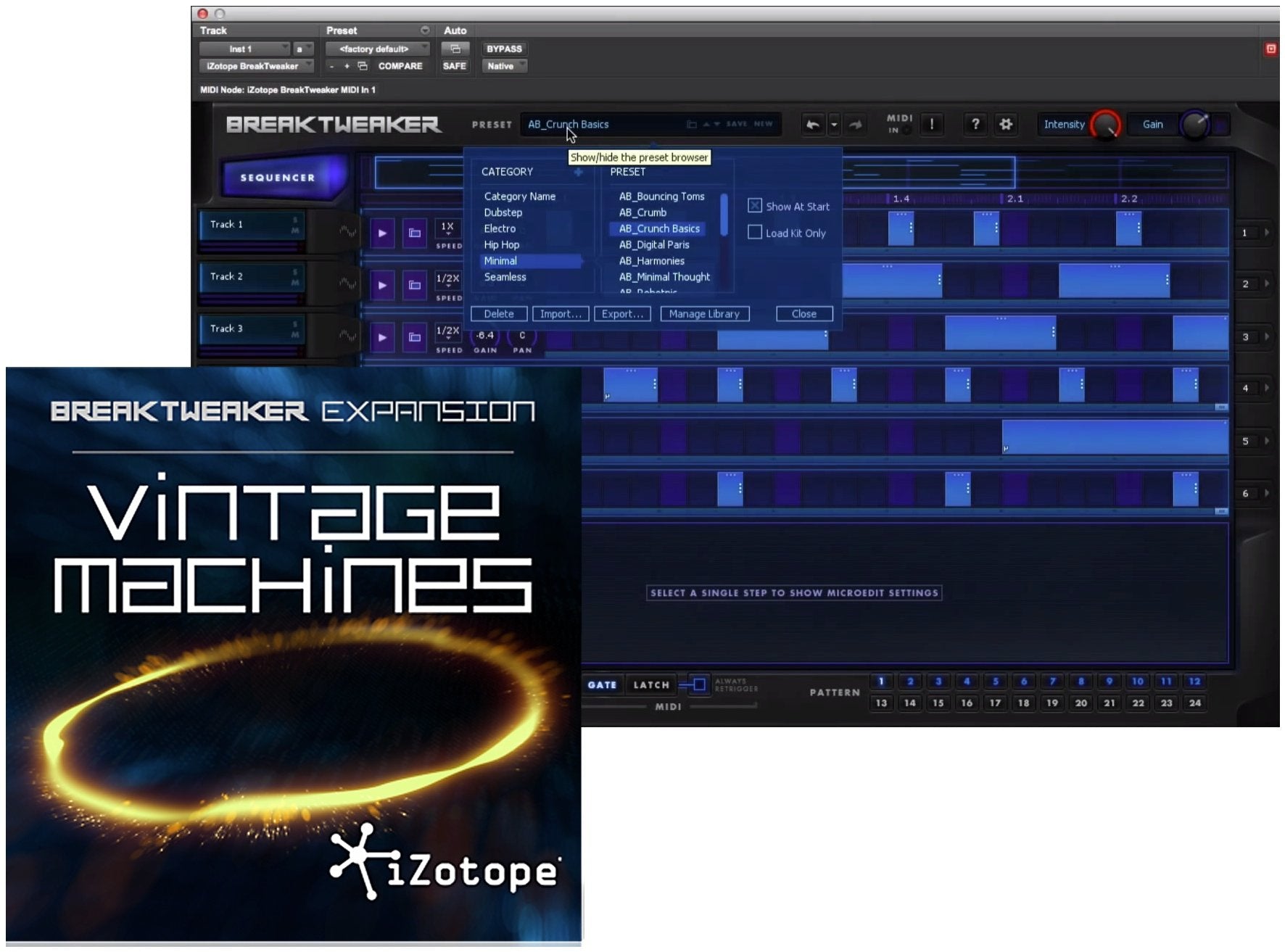Click the Intensity knob
Screen dimensions: 1285x952
[x=1105, y=125]
